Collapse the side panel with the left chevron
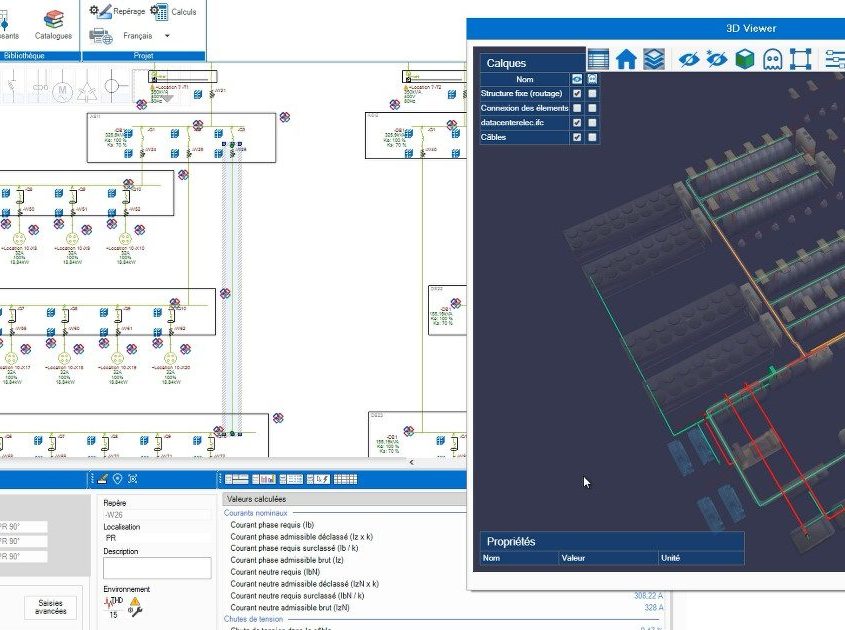The image size is (845, 630). (x=411, y=462)
